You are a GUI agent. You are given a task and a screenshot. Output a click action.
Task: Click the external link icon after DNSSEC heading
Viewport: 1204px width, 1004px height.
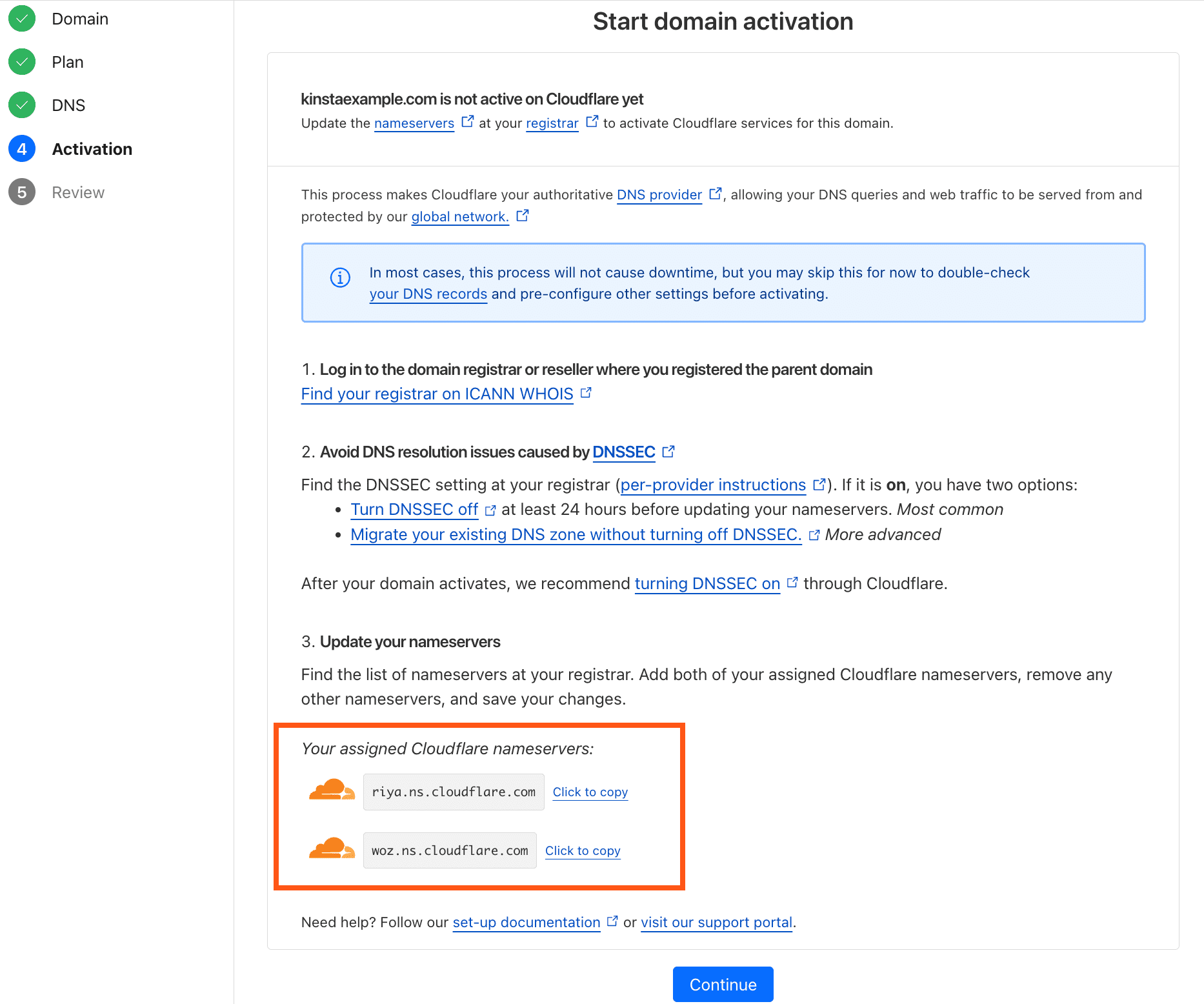668,450
